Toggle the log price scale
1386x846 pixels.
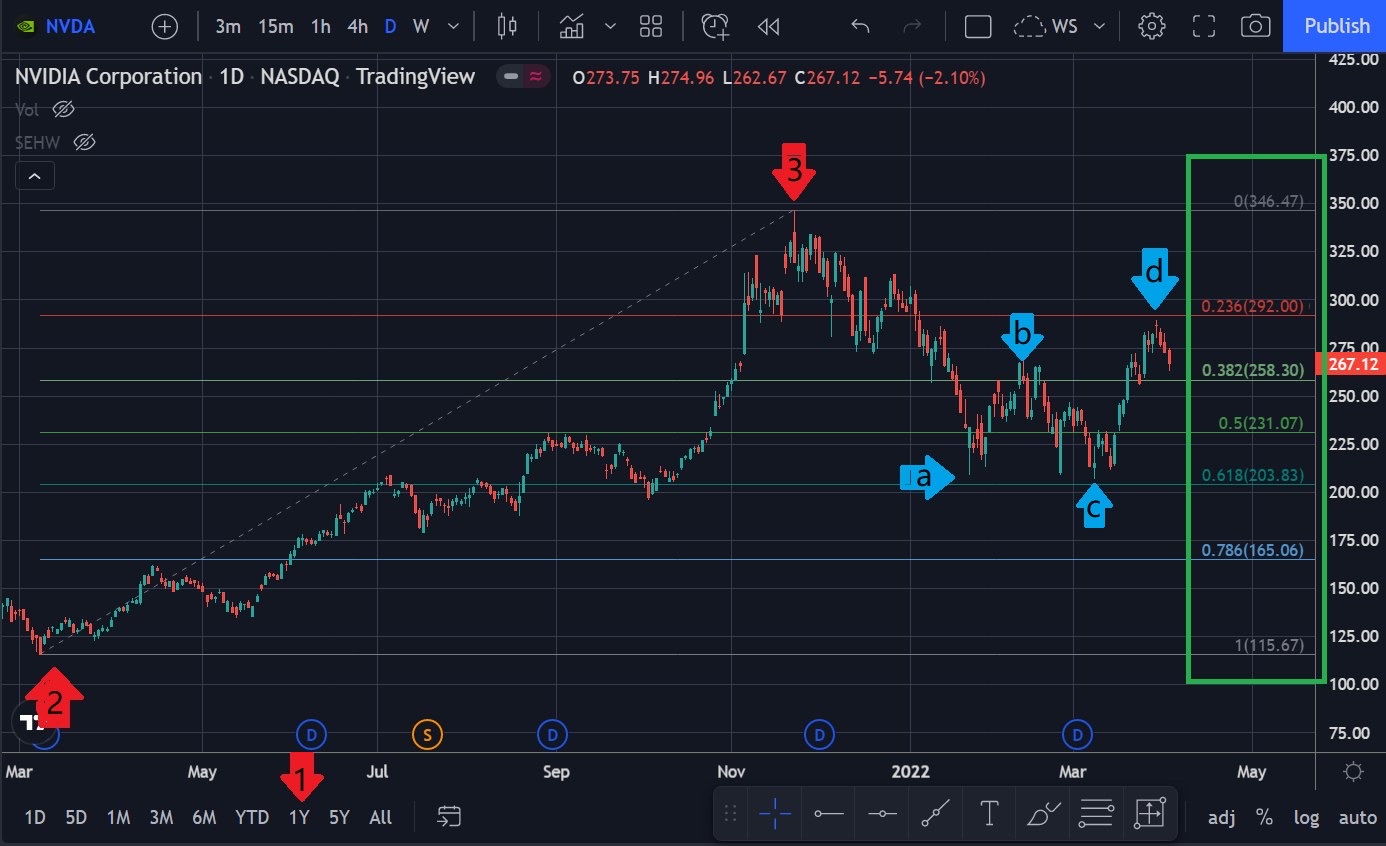pos(1307,817)
